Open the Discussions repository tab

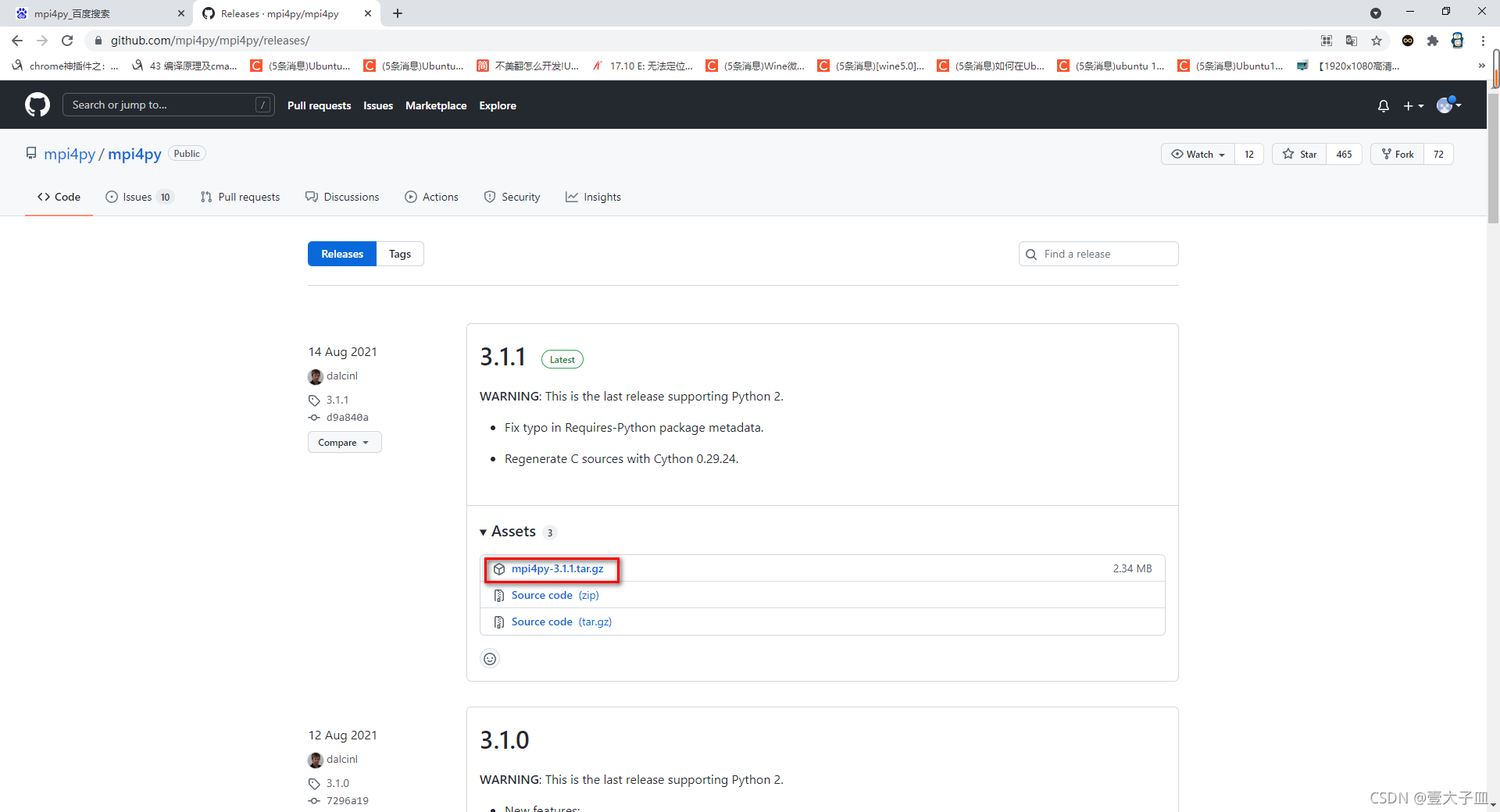[342, 197]
